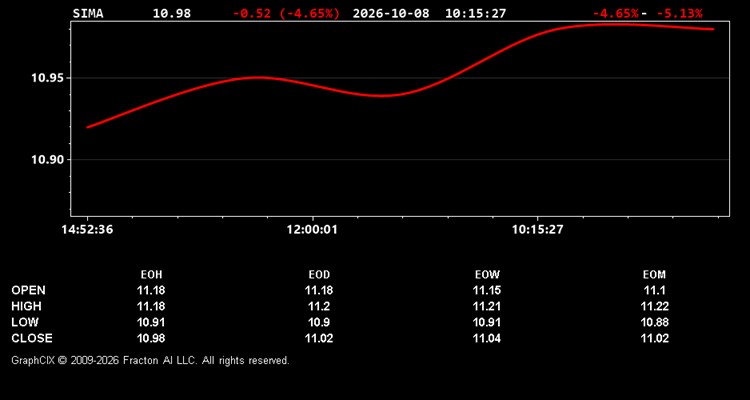Image resolution: width=750 pixels, height=400 pixels.
Task: Click the EOW close value 11.04
Action: pyautogui.click(x=487, y=338)
